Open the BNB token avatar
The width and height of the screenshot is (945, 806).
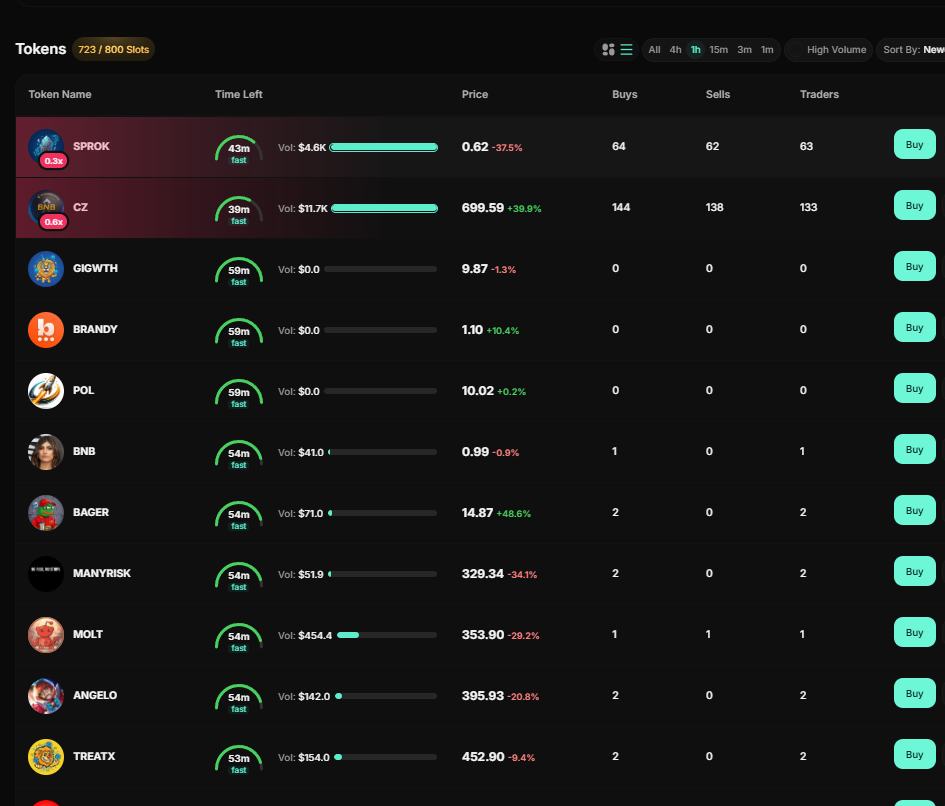pyautogui.click(x=46, y=452)
